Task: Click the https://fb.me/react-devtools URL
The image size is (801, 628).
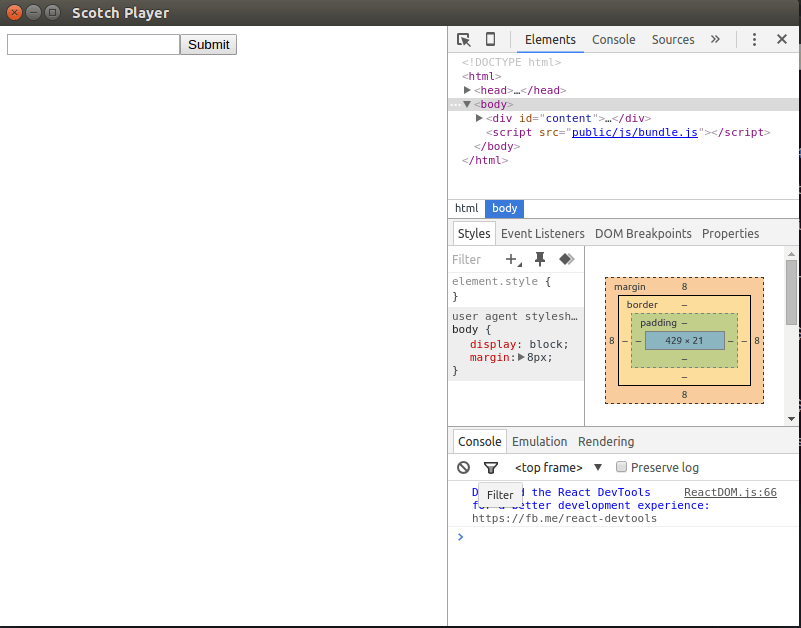Action: (564, 519)
